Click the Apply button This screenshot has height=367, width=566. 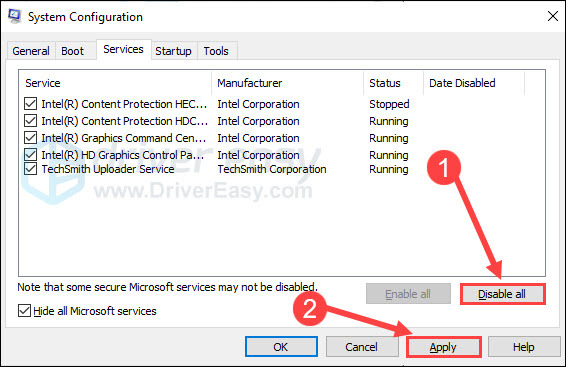444,347
